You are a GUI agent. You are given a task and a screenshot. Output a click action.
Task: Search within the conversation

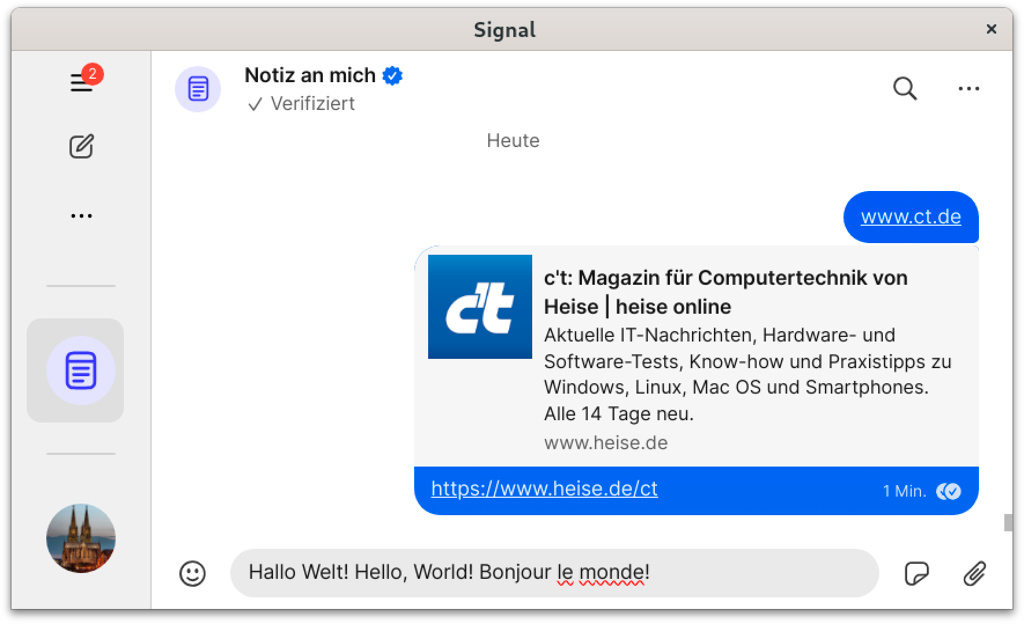[x=904, y=89]
